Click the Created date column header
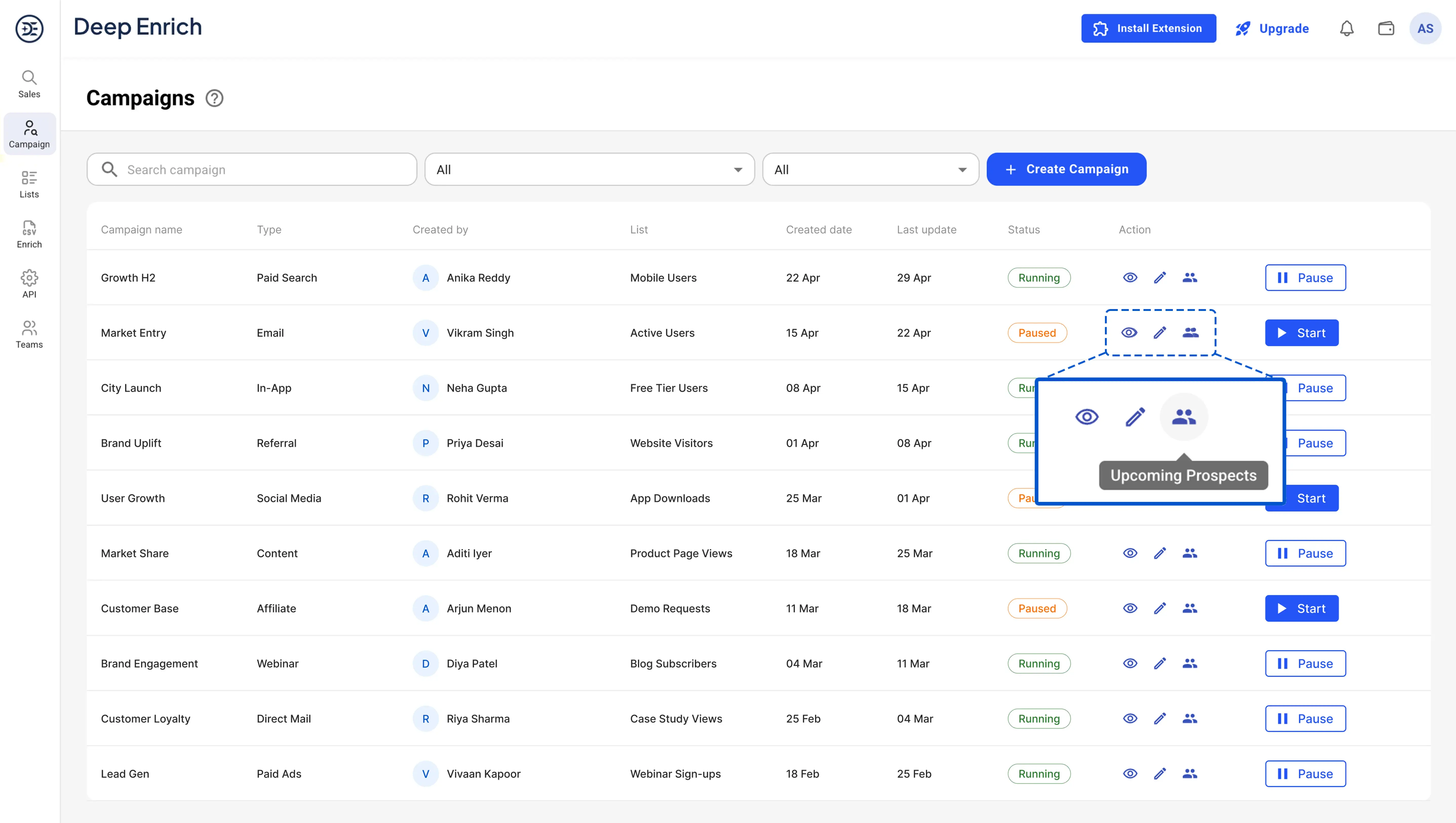1456x823 pixels. click(x=818, y=230)
